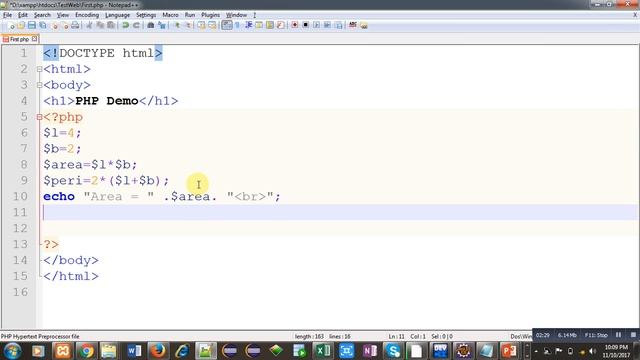Image resolution: width=640 pixels, height=360 pixels.
Task: Open Excel from the taskbar
Action: [323, 351]
